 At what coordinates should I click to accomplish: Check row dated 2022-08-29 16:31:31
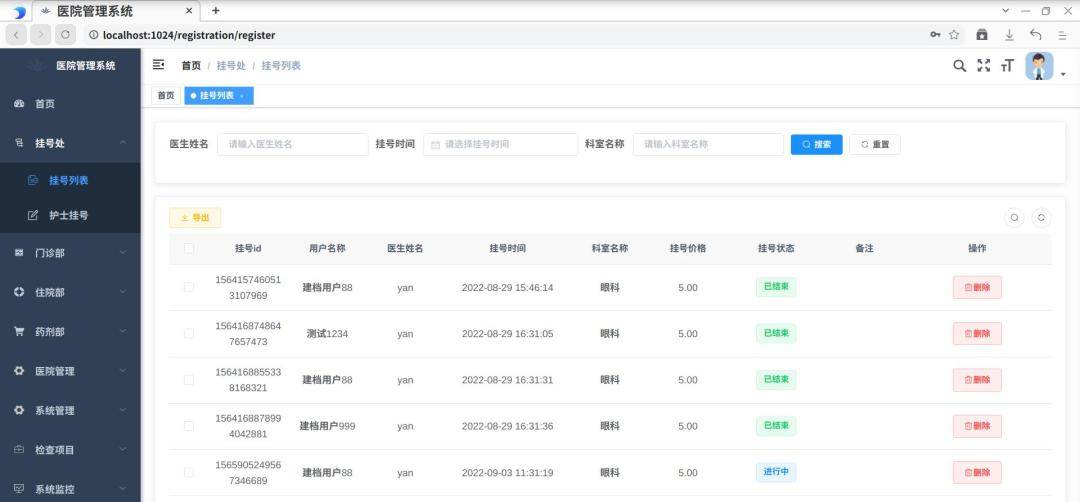click(x=189, y=379)
